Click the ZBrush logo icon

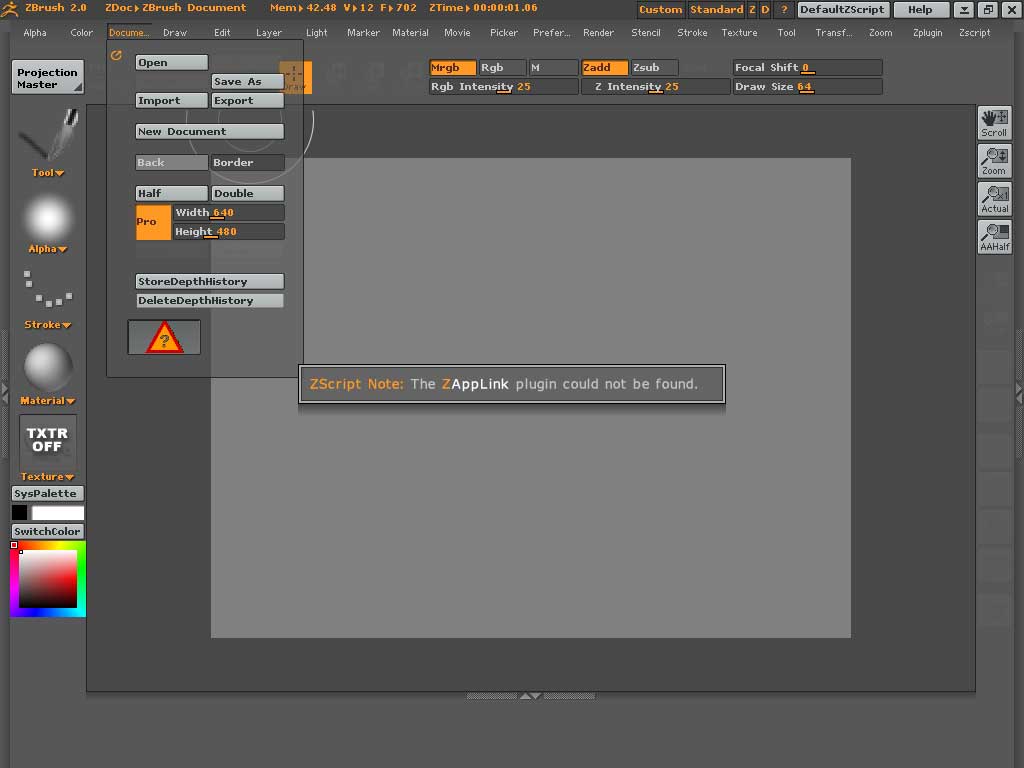[10, 8]
